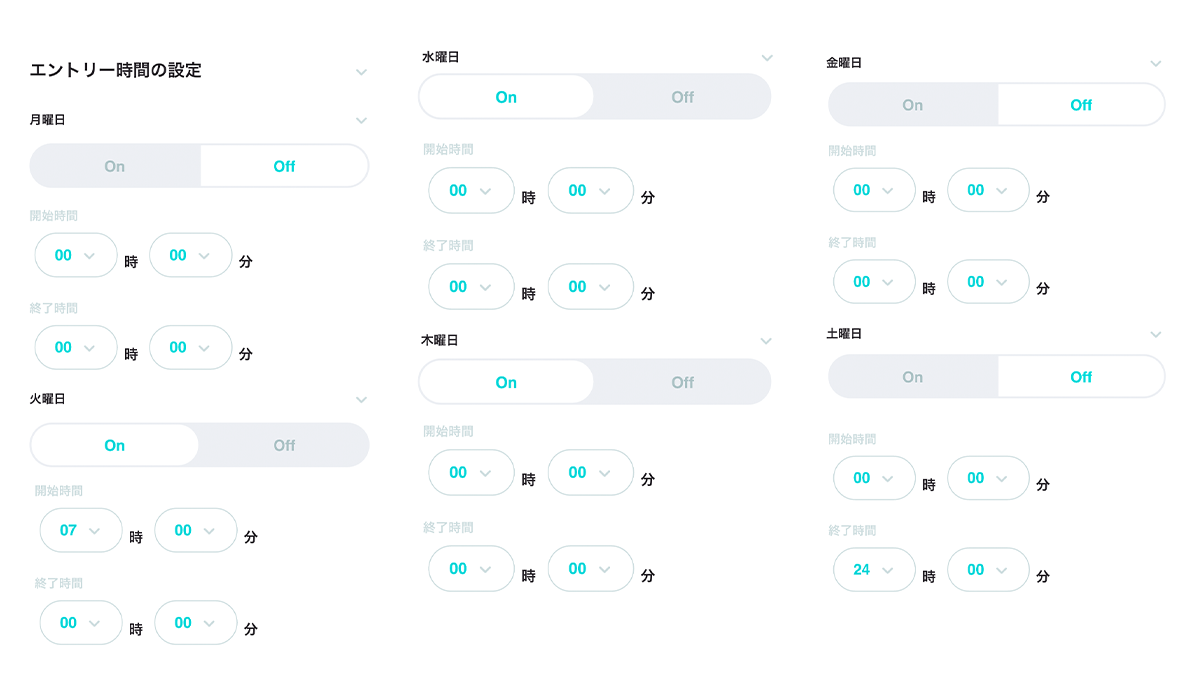Collapse the 木曜日 section chevron
Image resolution: width=1200 pixels, height=697 pixels.
pyautogui.click(x=766, y=341)
